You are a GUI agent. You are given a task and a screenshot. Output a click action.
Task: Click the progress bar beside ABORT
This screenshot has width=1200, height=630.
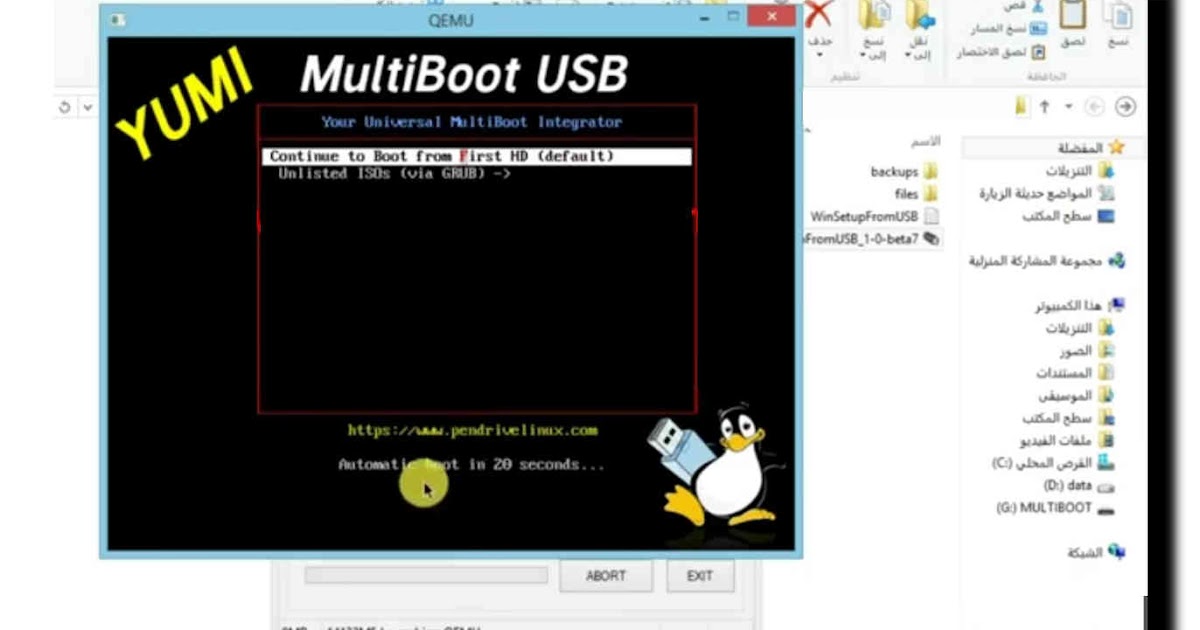426,575
